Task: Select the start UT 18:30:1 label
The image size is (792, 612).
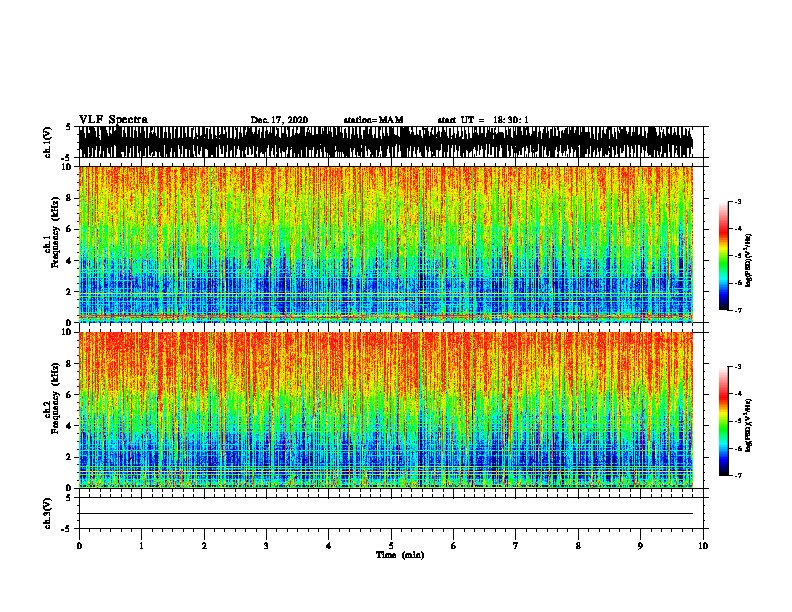Action: pyautogui.click(x=483, y=120)
